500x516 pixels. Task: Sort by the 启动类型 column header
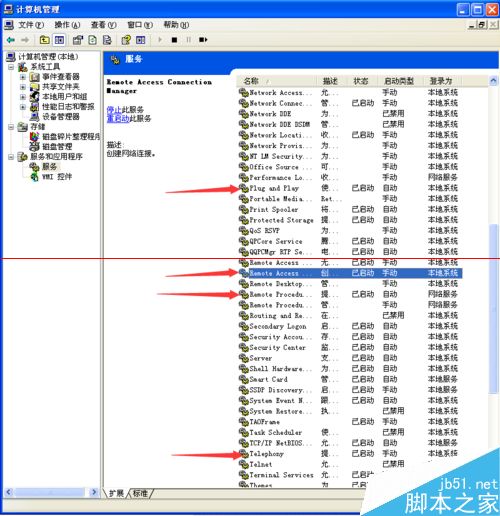click(399, 81)
